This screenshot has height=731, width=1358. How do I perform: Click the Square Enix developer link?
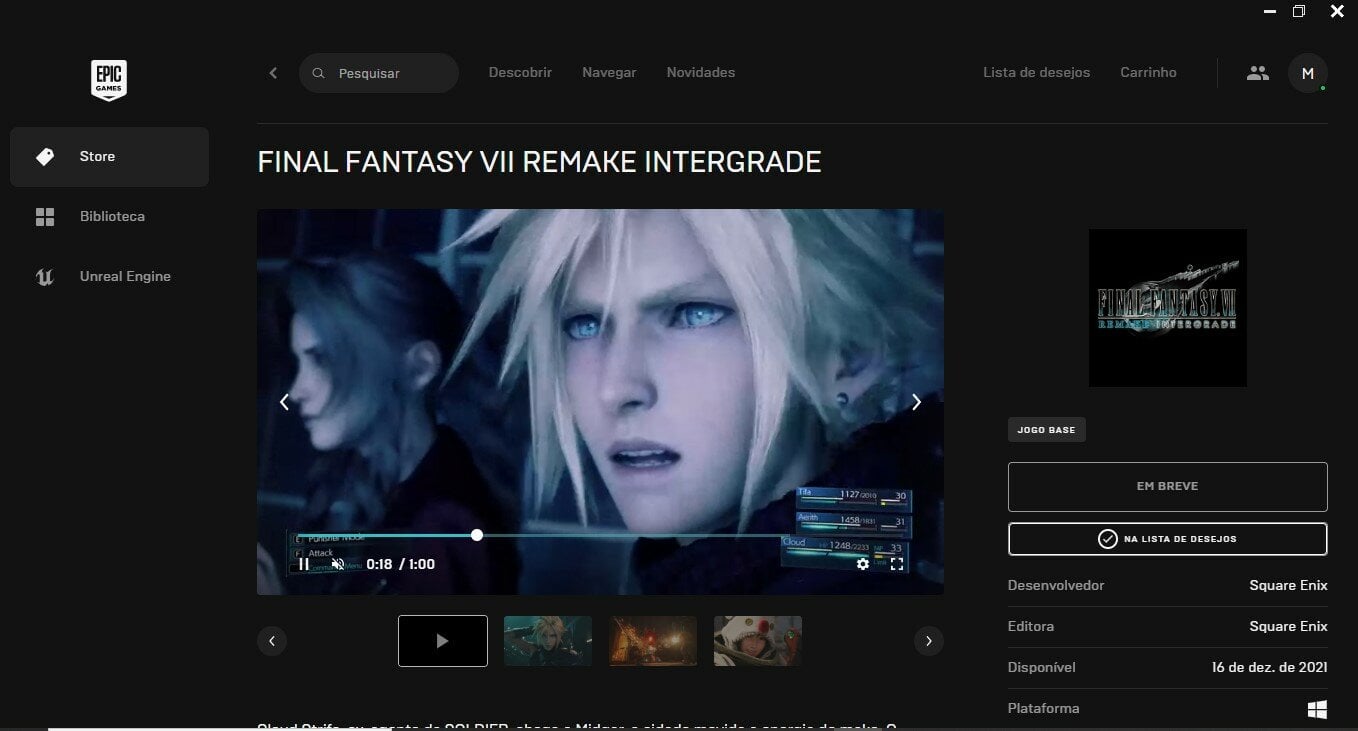click(x=1288, y=586)
